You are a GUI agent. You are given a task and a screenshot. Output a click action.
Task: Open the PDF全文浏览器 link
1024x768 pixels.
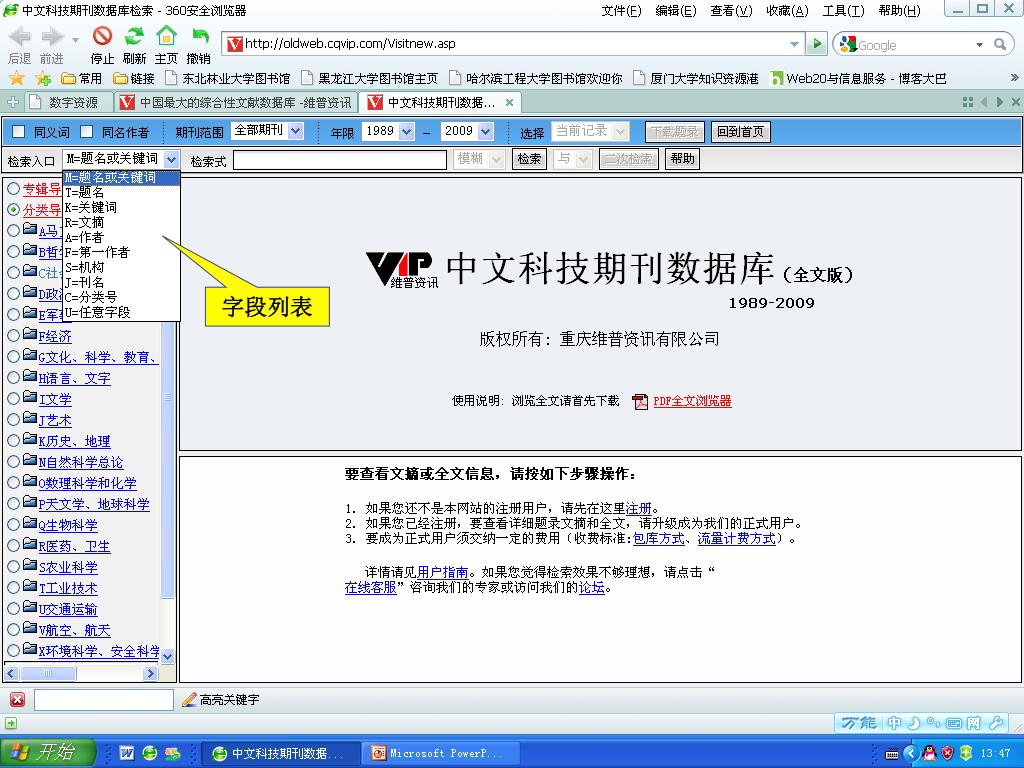click(692, 401)
